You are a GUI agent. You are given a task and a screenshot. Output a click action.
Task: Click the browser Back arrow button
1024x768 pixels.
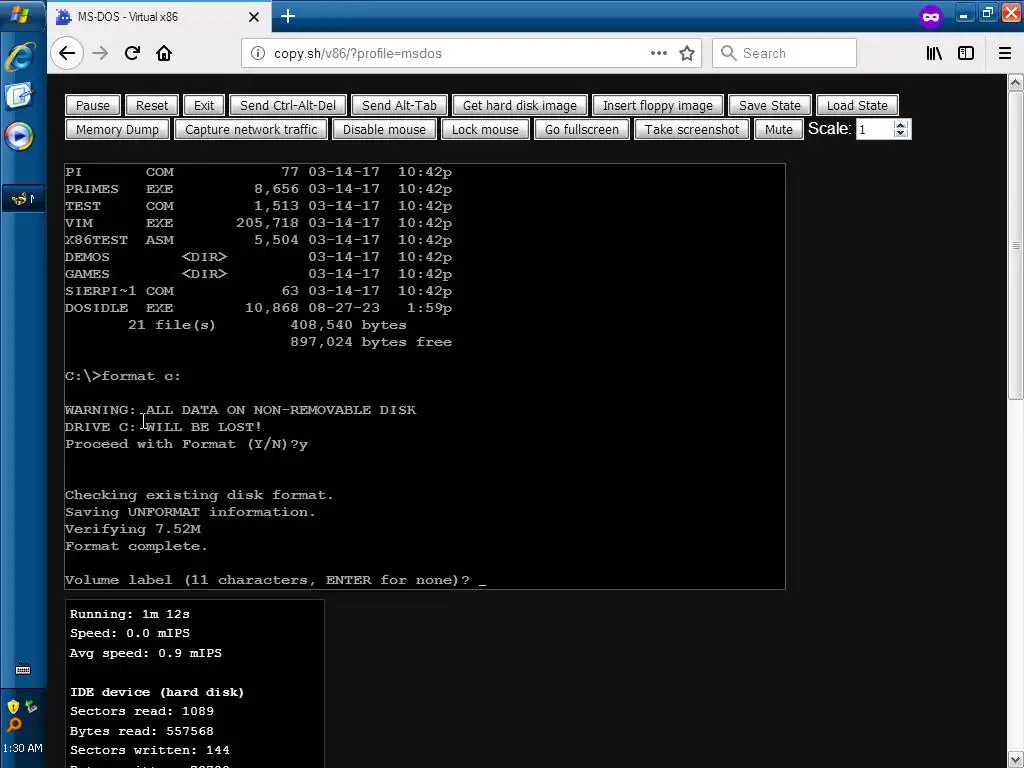pos(67,53)
